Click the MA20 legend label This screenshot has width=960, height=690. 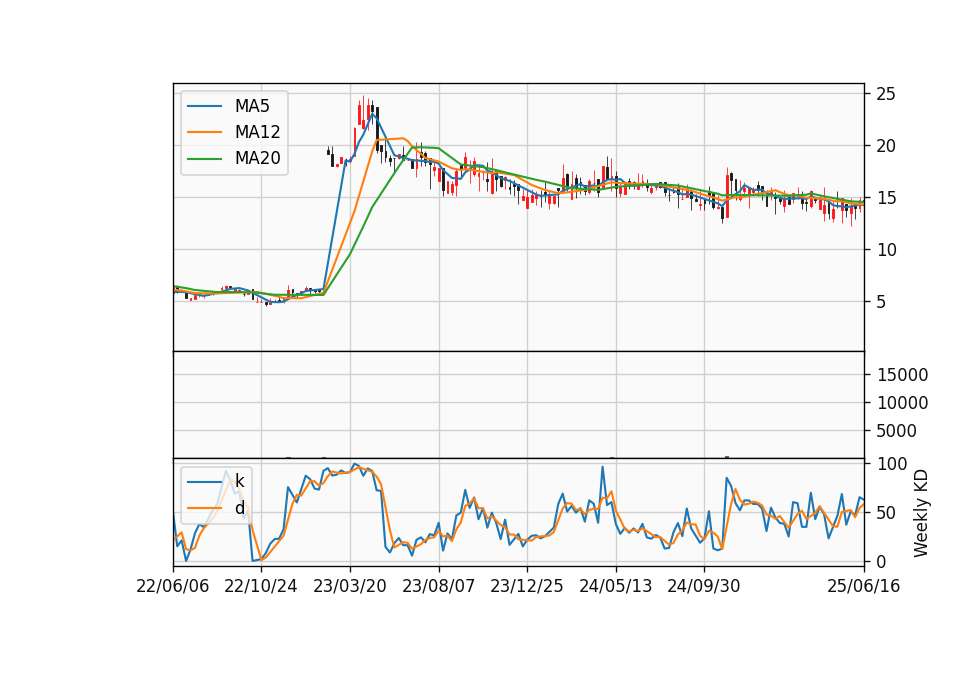tap(257, 158)
